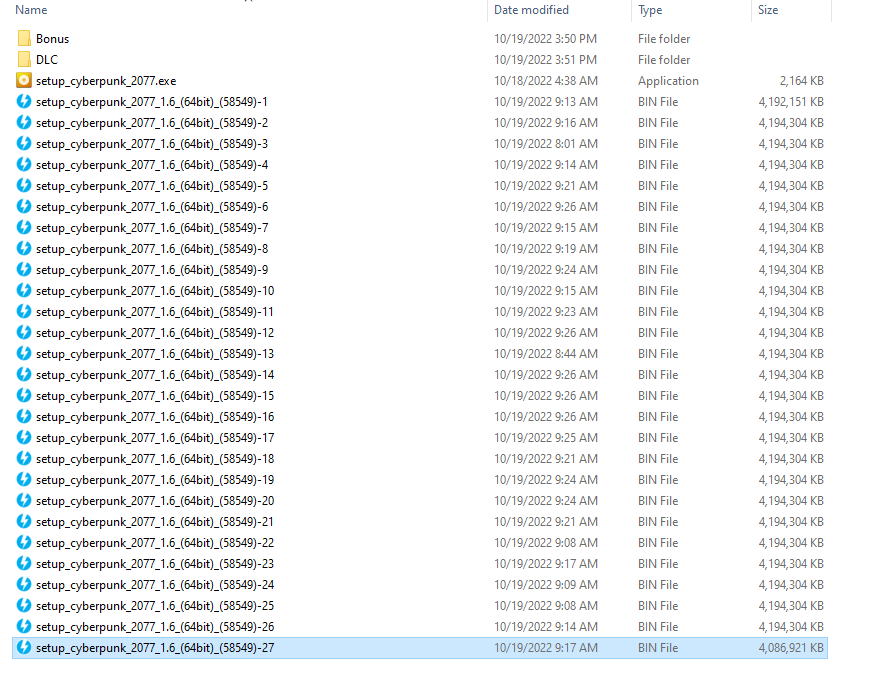Screen dimensions: 883x682
Task: Click the icon of the BIN file ending -14
Action: (24, 375)
